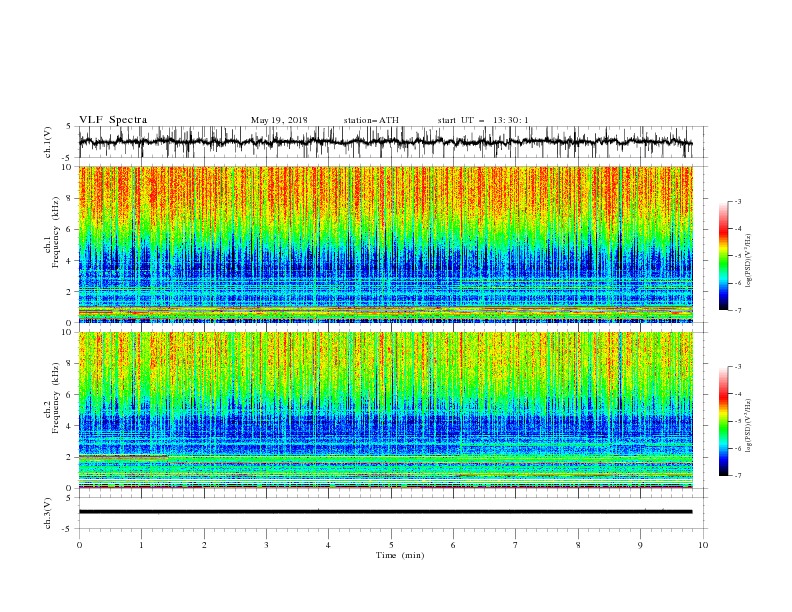Select the lower color scale bar for ch.2

click(723, 421)
